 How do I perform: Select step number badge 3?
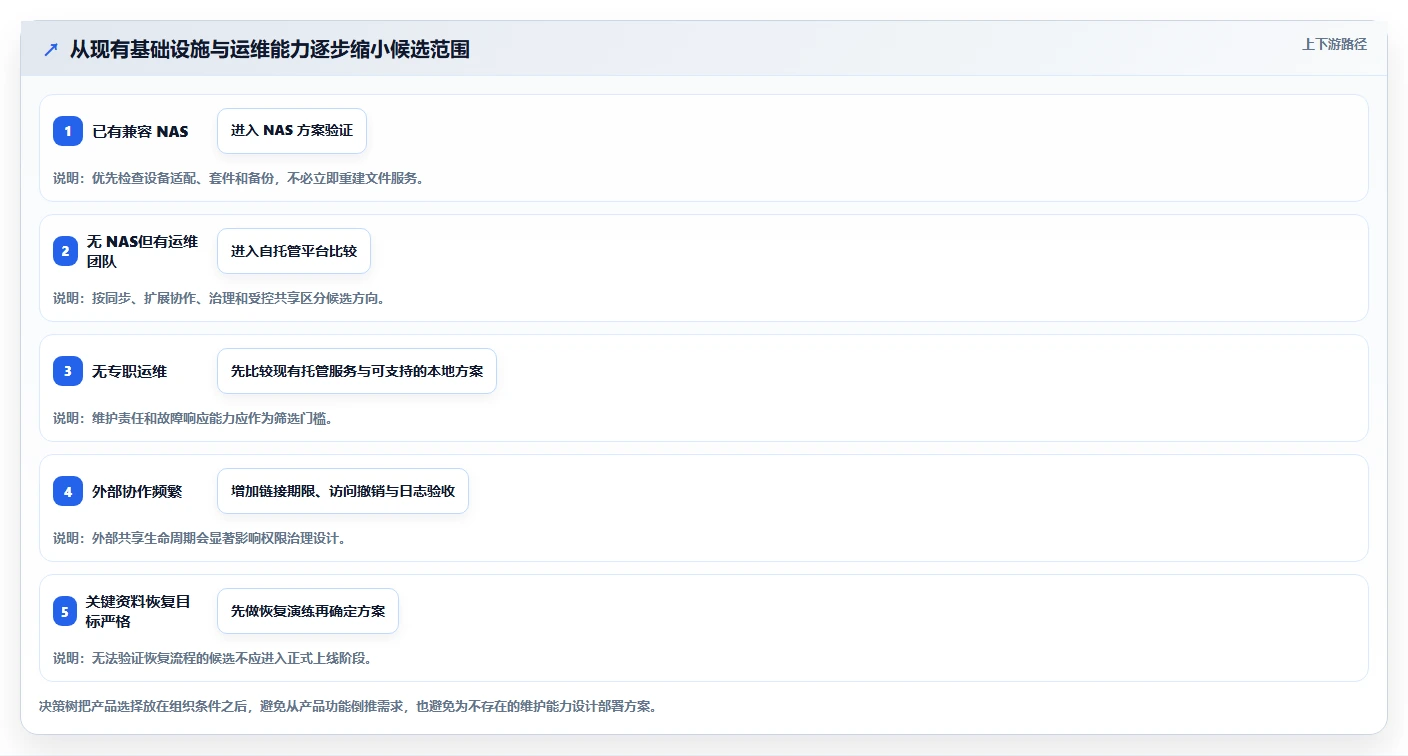click(x=68, y=371)
